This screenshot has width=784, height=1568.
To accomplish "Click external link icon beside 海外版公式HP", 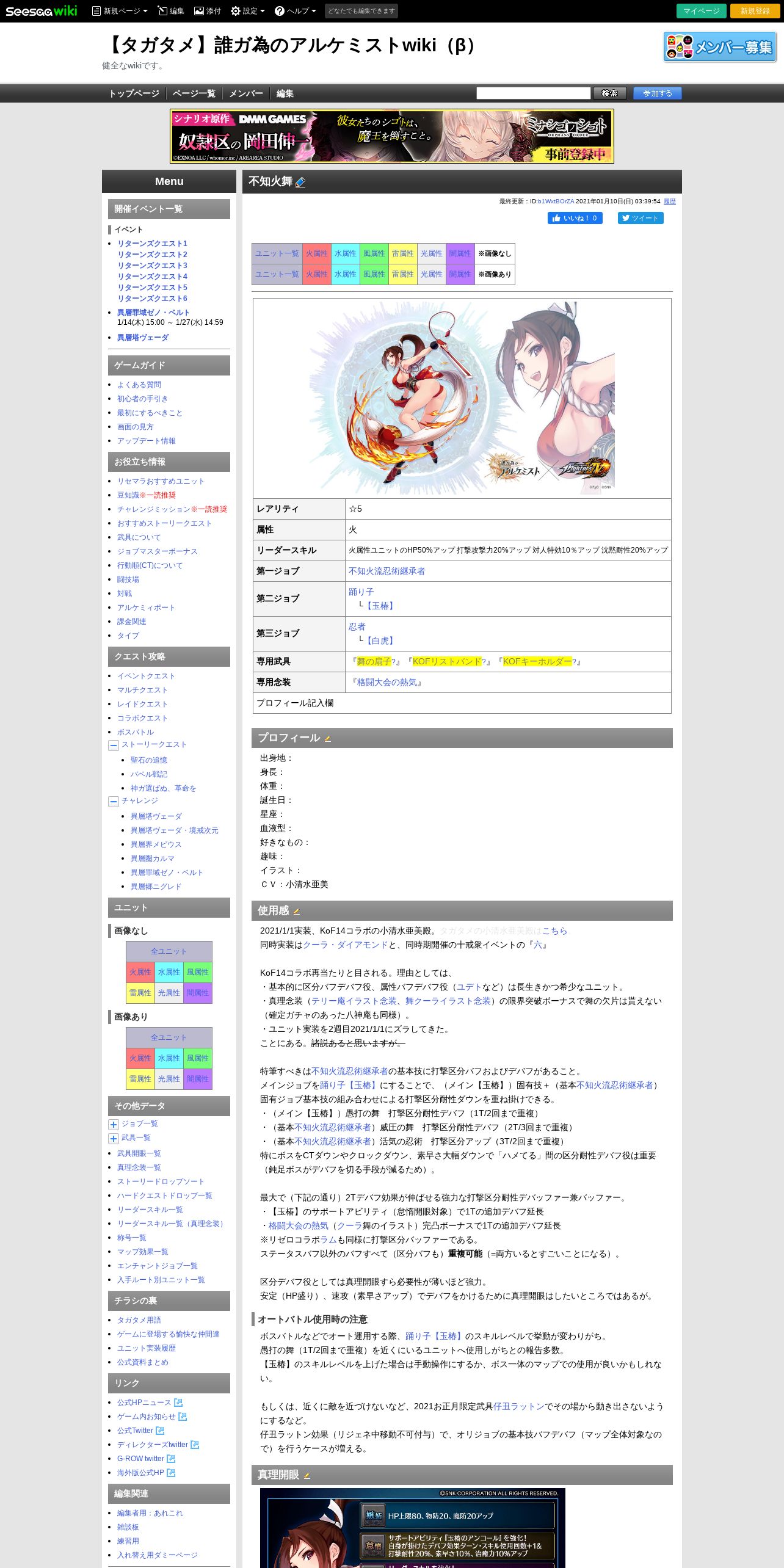I will (x=171, y=1473).
